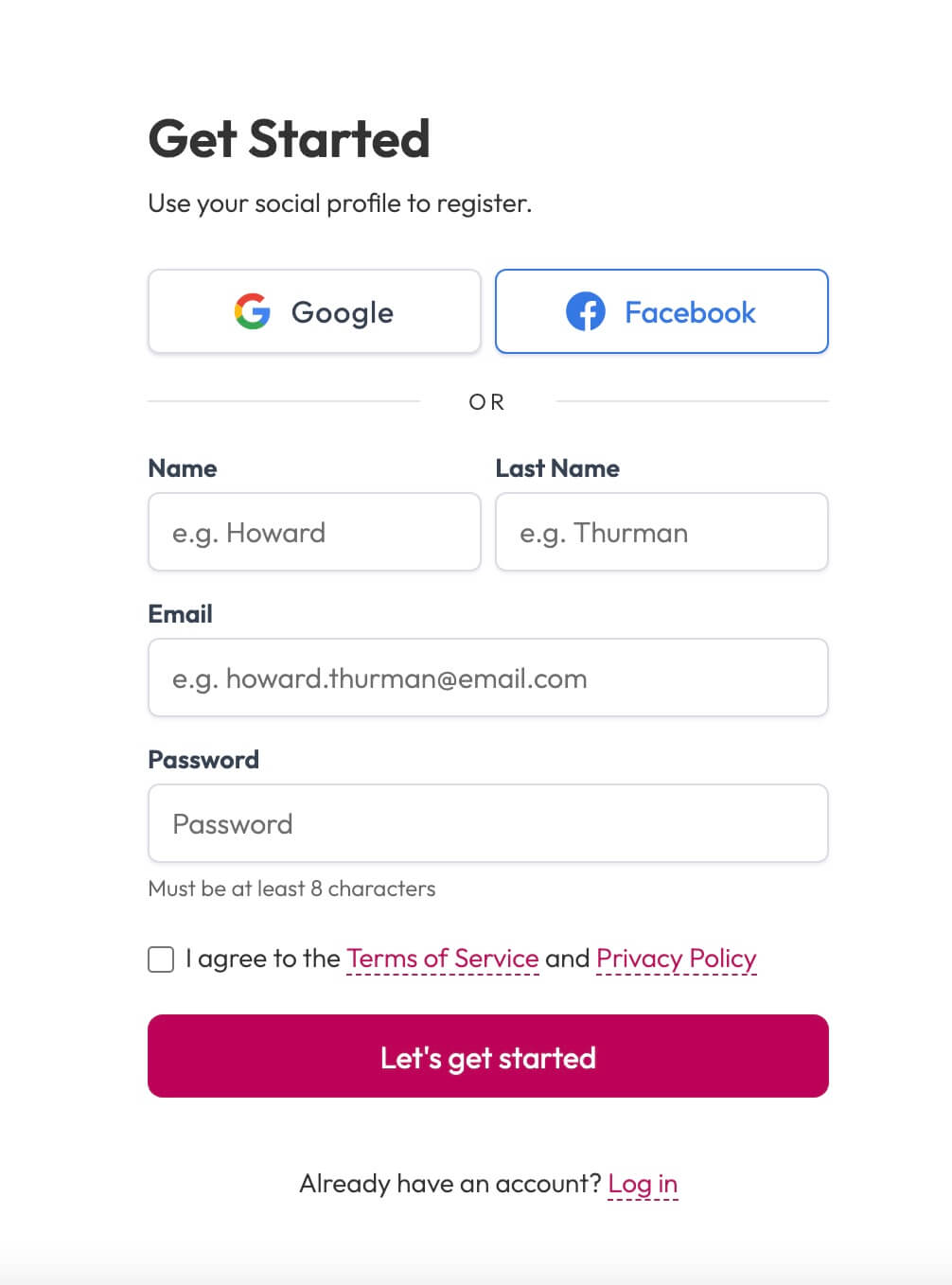Click the Last Name input field

pos(661,532)
